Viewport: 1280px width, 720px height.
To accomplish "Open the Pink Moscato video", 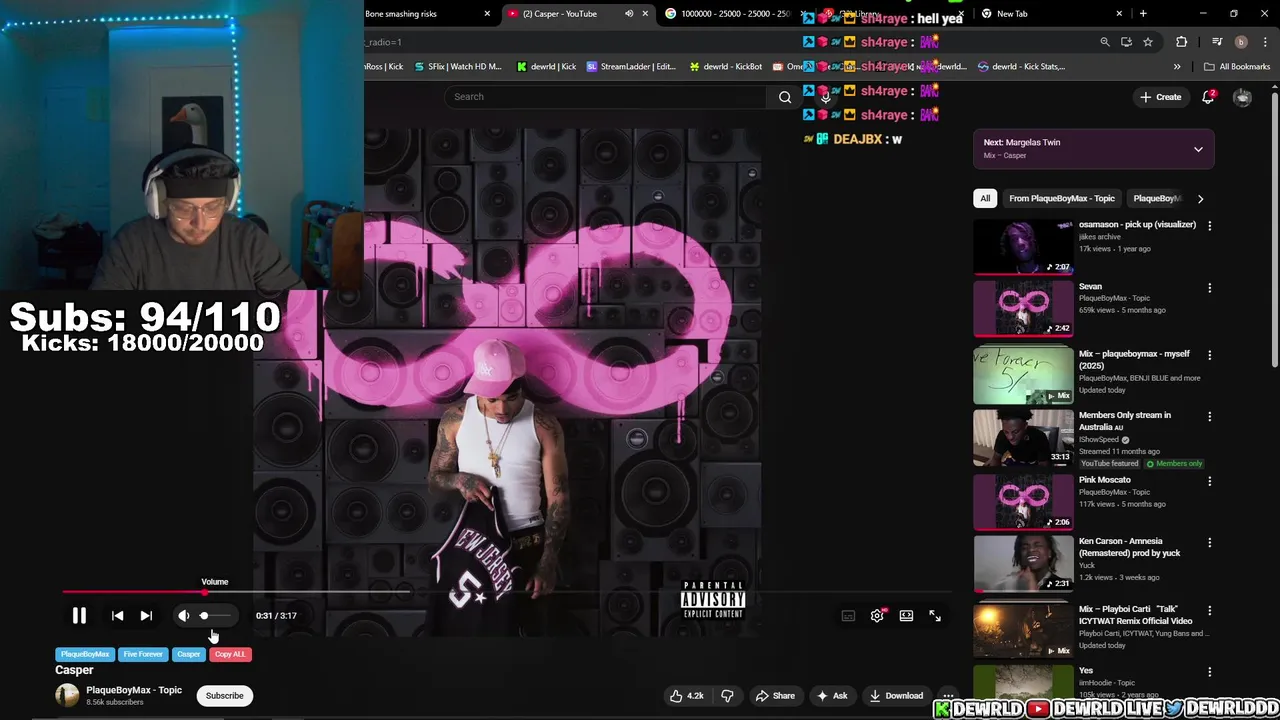I will point(1104,480).
